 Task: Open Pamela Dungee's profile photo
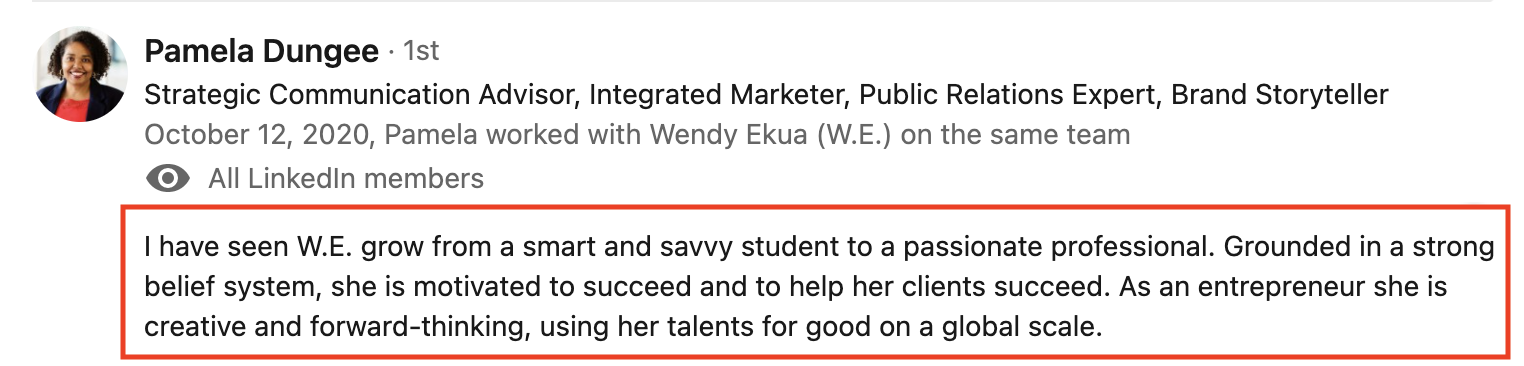coord(81,75)
